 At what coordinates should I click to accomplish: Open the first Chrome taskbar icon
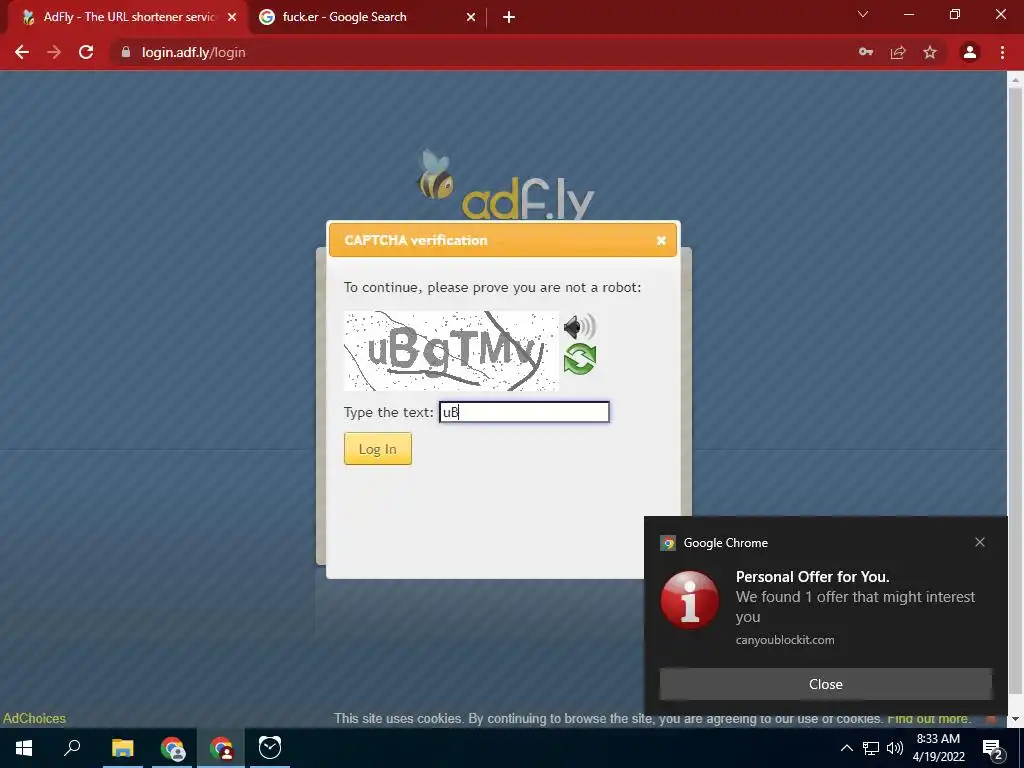(x=172, y=748)
